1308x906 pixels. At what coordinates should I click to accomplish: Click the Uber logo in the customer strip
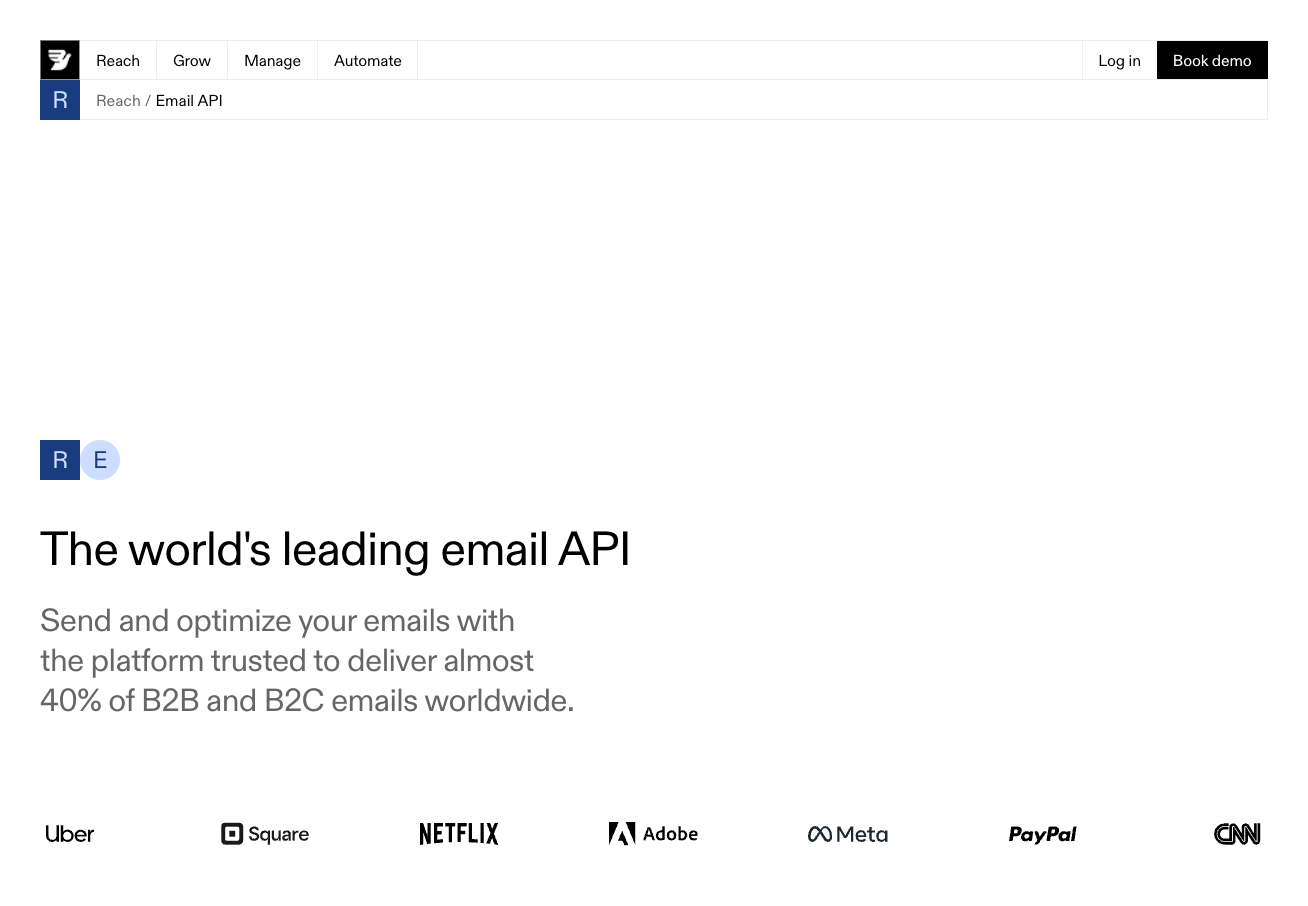click(x=69, y=833)
